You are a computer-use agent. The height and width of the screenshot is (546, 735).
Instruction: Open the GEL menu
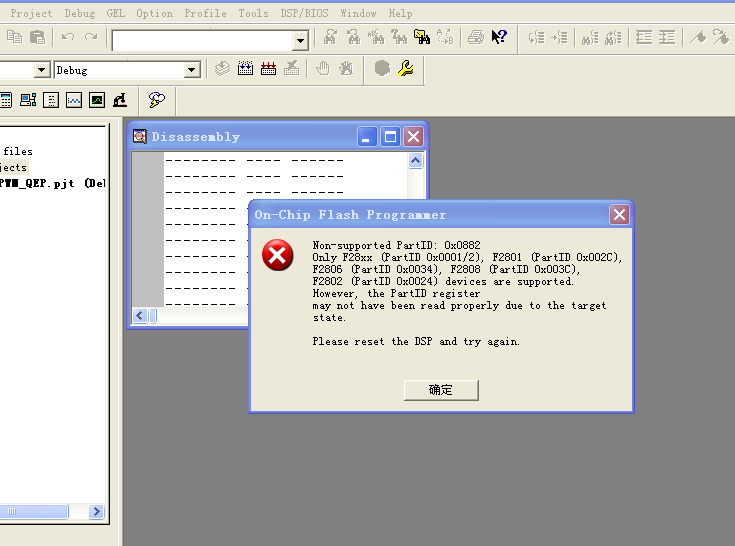tap(116, 14)
